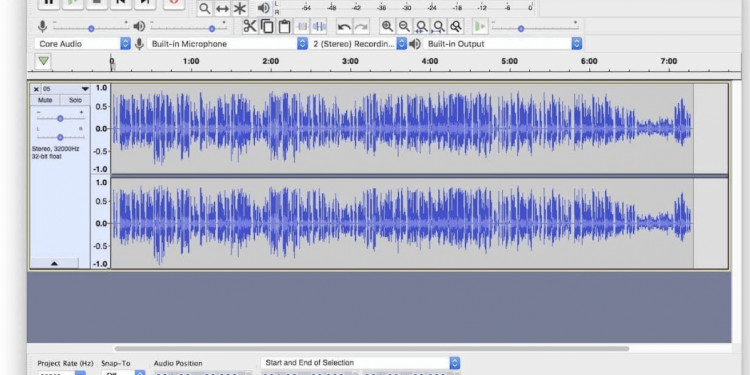Click the Zoom Out icon
The height and width of the screenshot is (375, 750).
tap(404, 26)
